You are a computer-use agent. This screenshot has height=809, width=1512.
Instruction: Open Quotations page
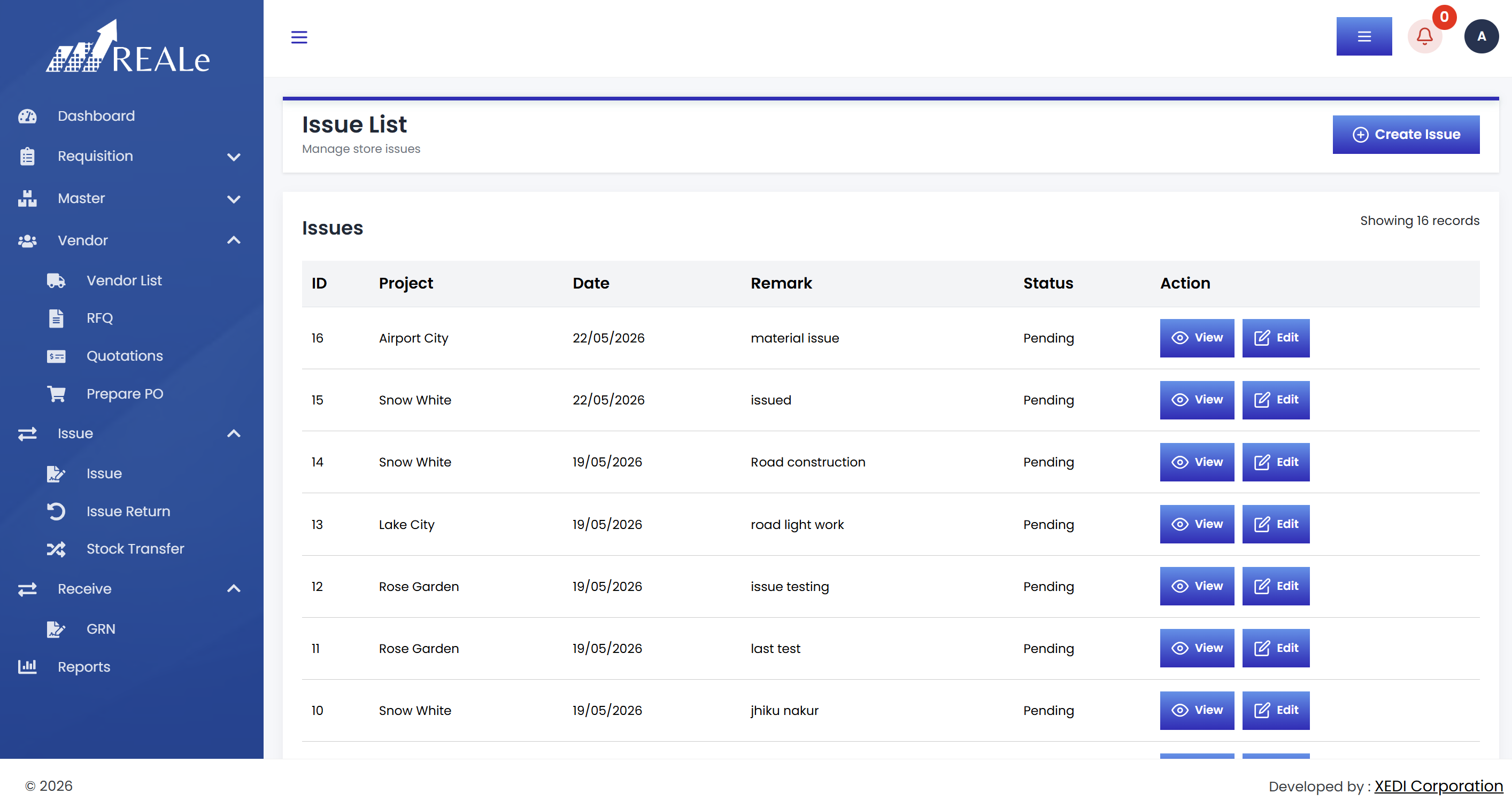[x=125, y=356]
